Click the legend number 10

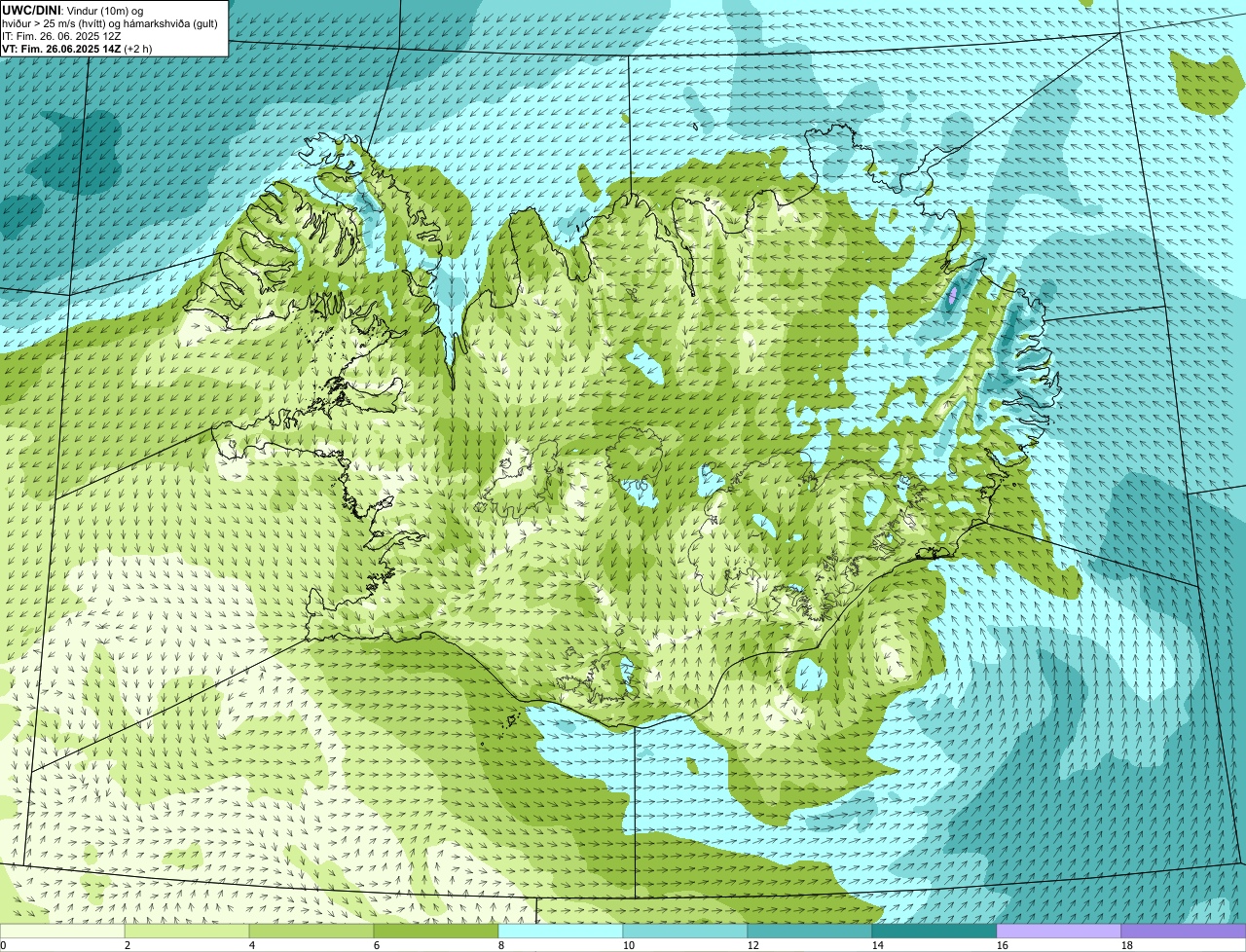point(629,945)
